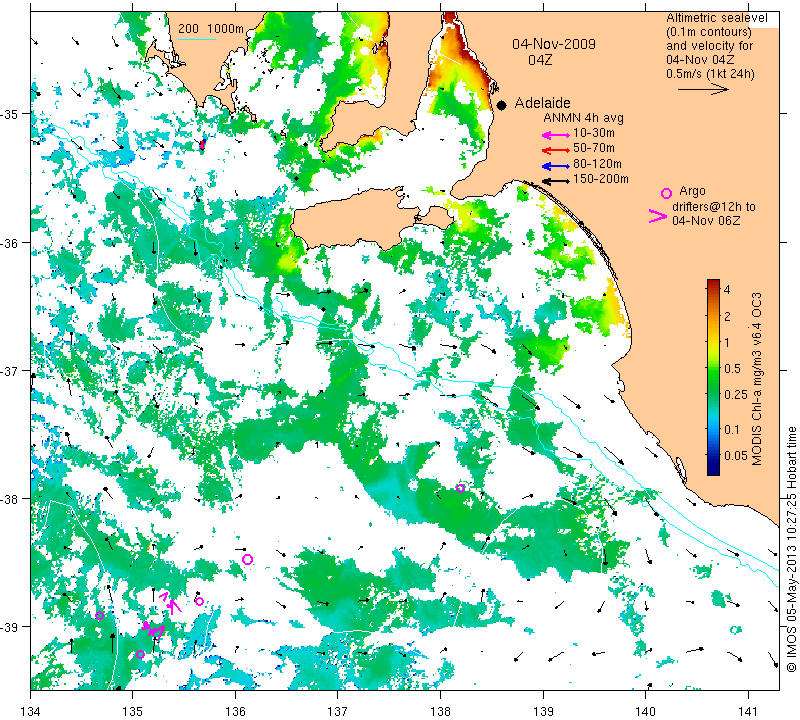Click the '-36' latitude axis label
This screenshot has height=720, width=800.
click(10, 242)
